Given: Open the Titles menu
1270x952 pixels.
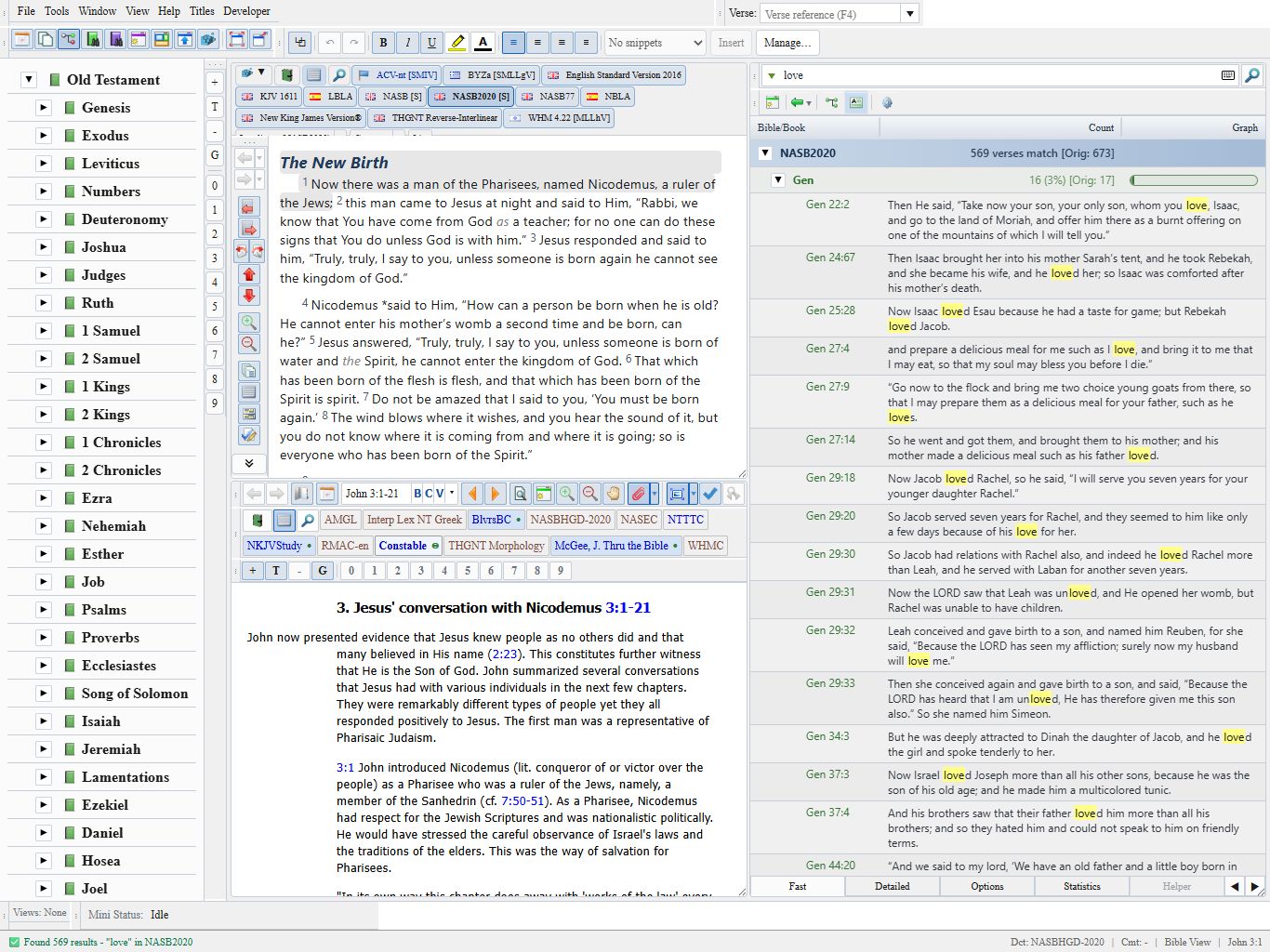Looking at the screenshot, I should 202,11.
